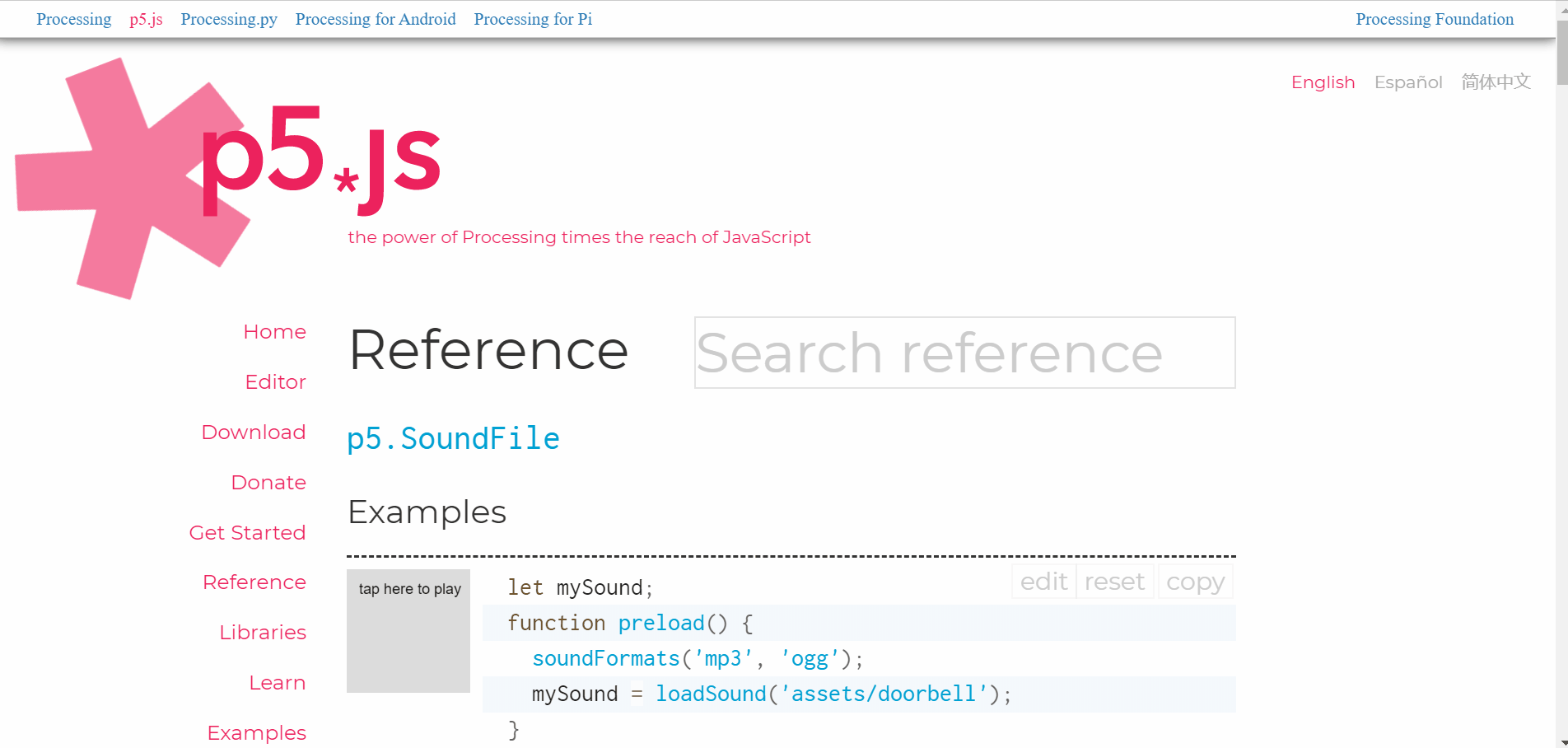Click the Examples section heading
Image resolution: width=1568 pixels, height=748 pixels.
[x=427, y=512]
